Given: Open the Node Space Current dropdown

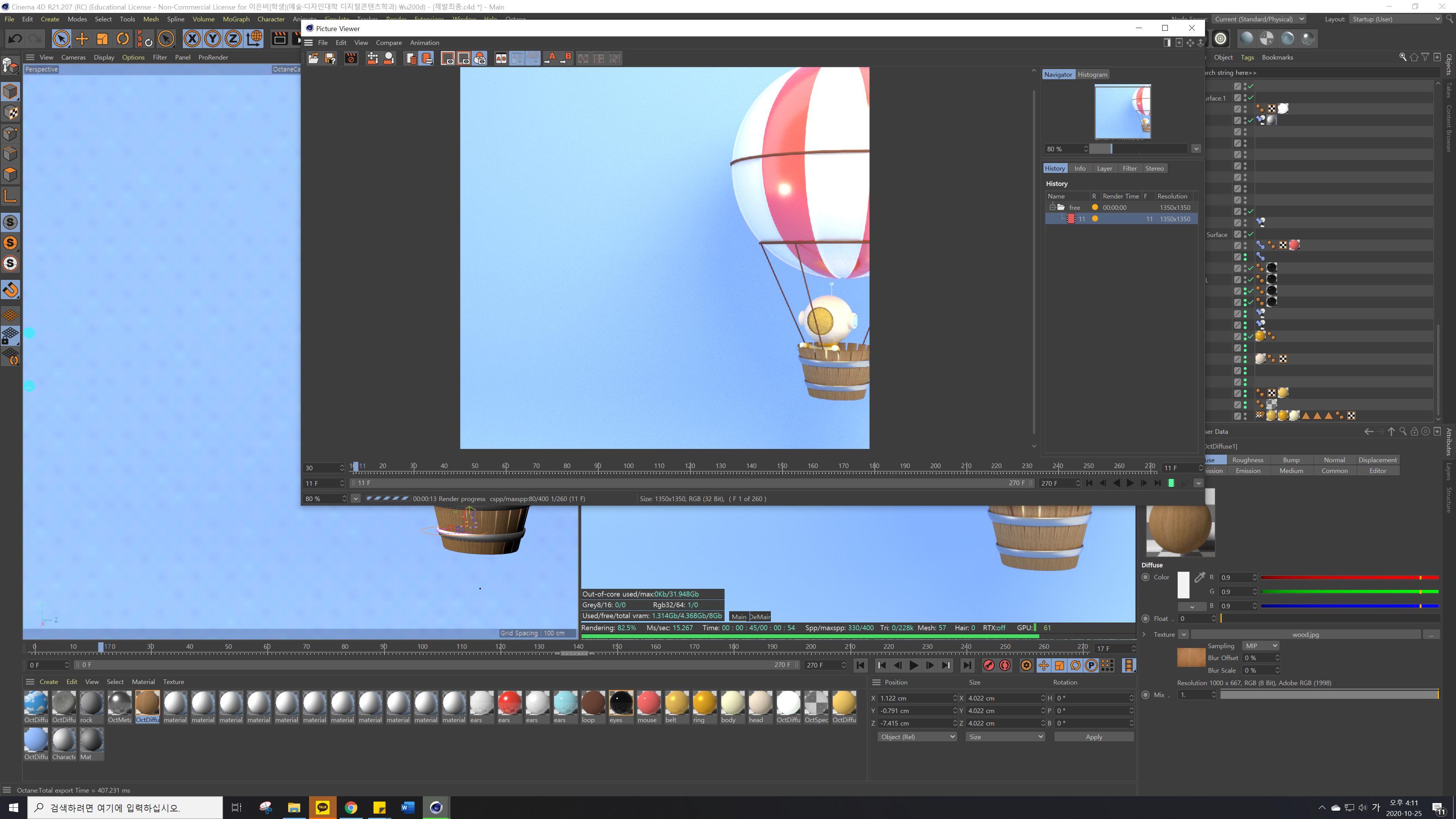Looking at the screenshot, I should coord(1259,19).
